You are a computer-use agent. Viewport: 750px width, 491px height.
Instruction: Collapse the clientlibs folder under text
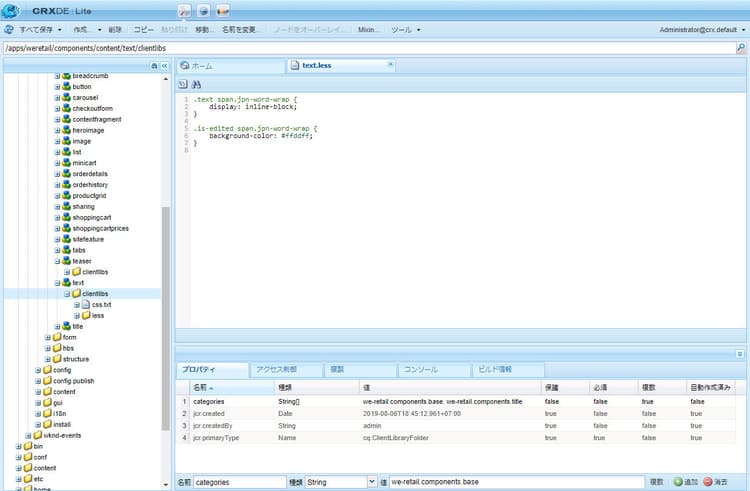point(67,293)
